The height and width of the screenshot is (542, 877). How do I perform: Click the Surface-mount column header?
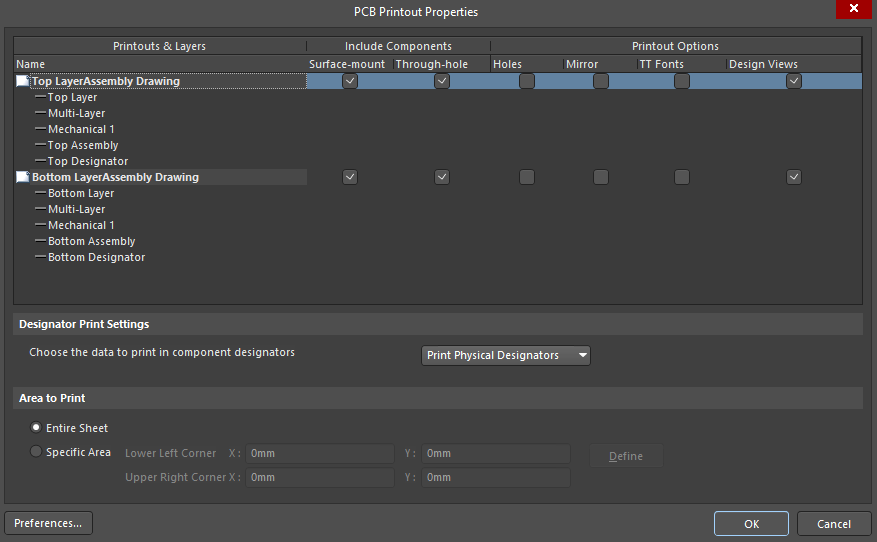[x=350, y=64]
